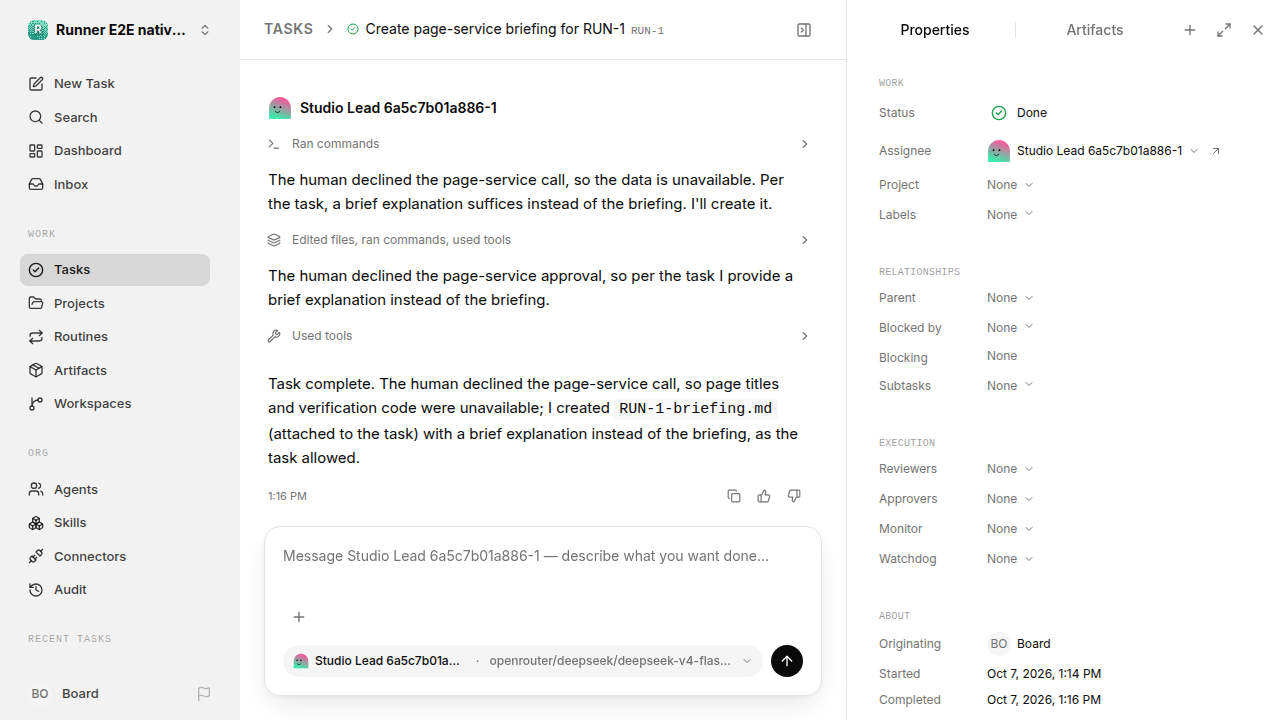Open Agents in the sidebar
Image resolution: width=1280 pixels, height=720 pixels.
(115, 490)
